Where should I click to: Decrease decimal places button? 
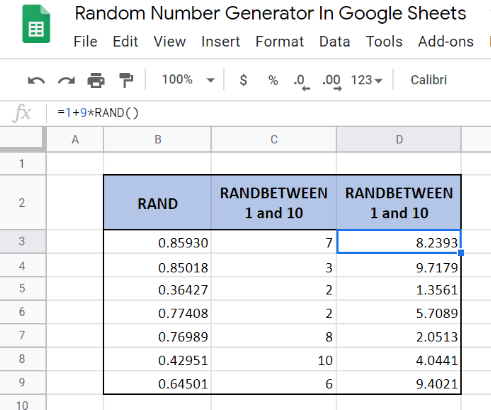pos(301,82)
